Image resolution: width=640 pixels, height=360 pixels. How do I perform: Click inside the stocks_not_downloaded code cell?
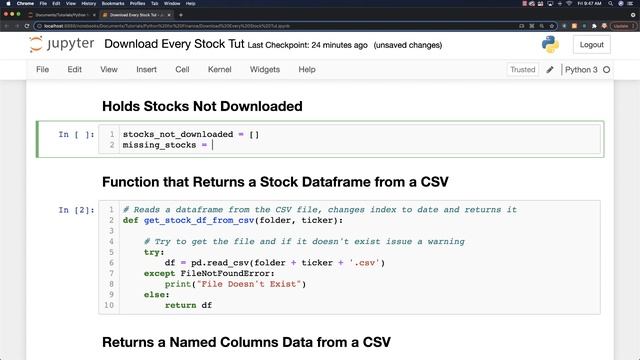point(349,140)
